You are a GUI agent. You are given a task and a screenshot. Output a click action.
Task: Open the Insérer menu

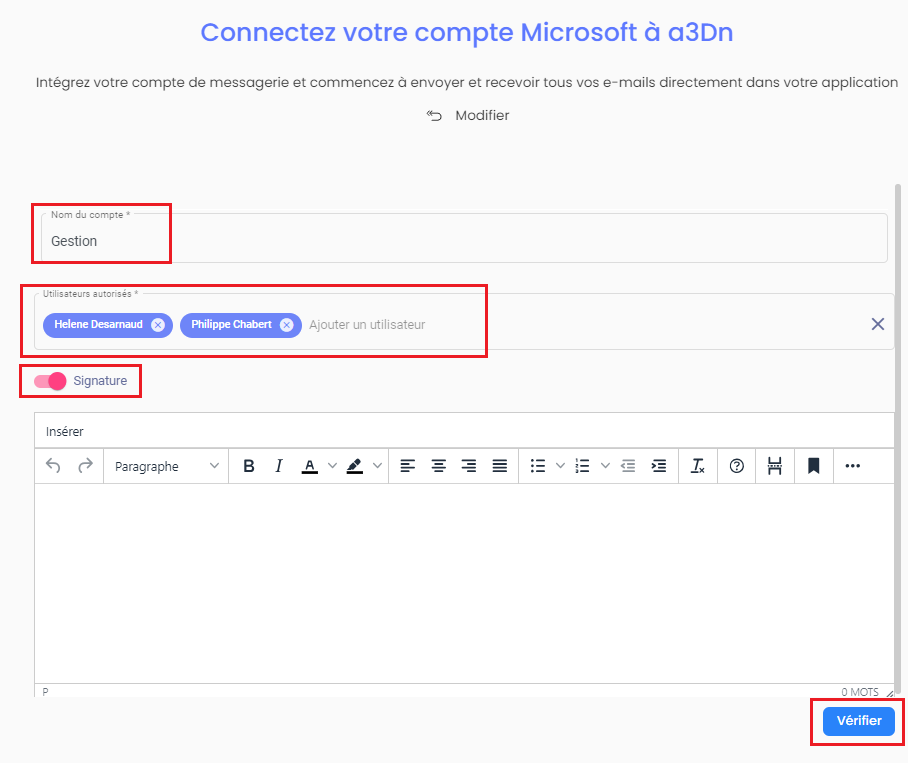click(x=65, y=432)
